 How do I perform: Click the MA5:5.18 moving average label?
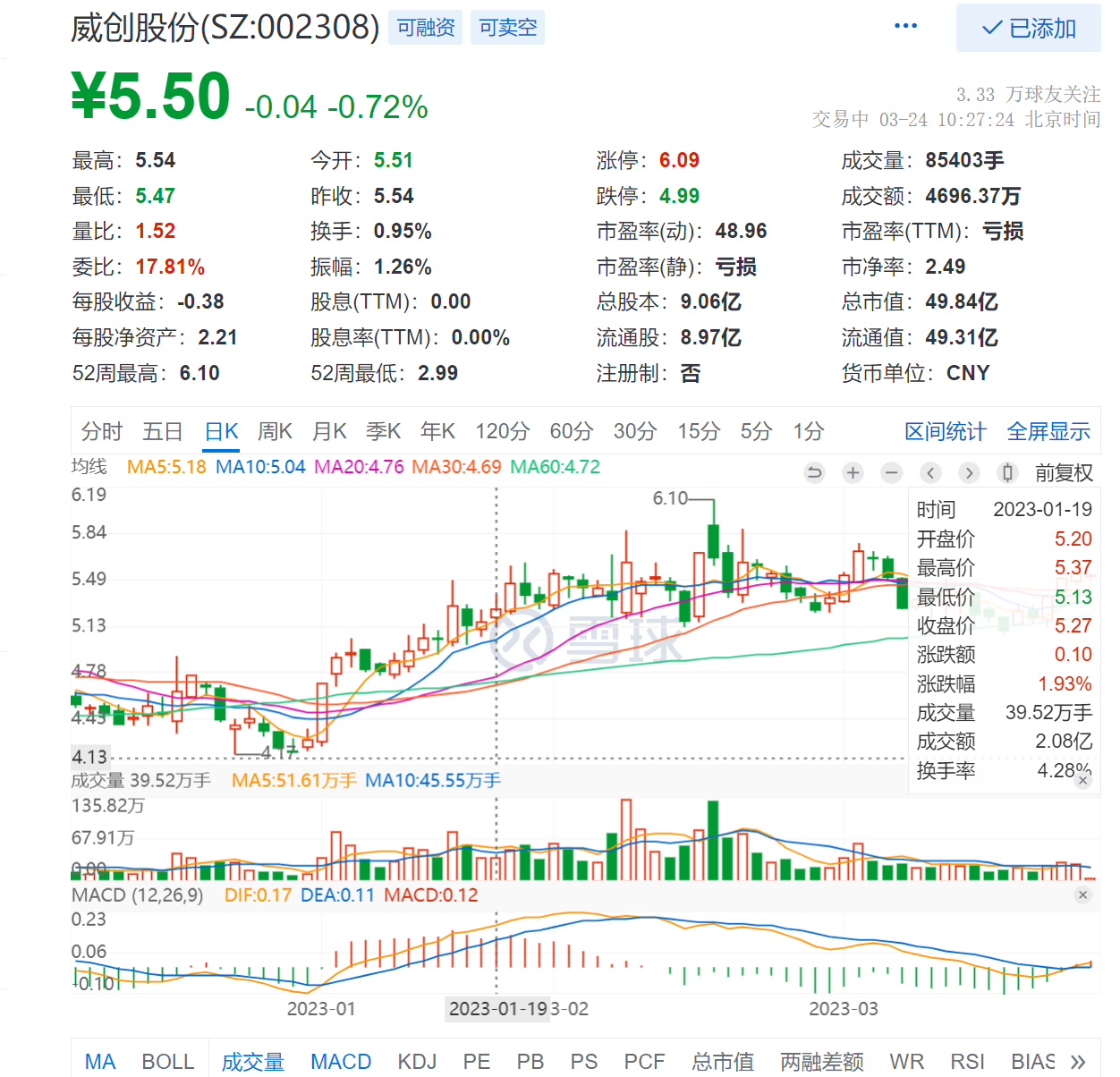(166, 467)
